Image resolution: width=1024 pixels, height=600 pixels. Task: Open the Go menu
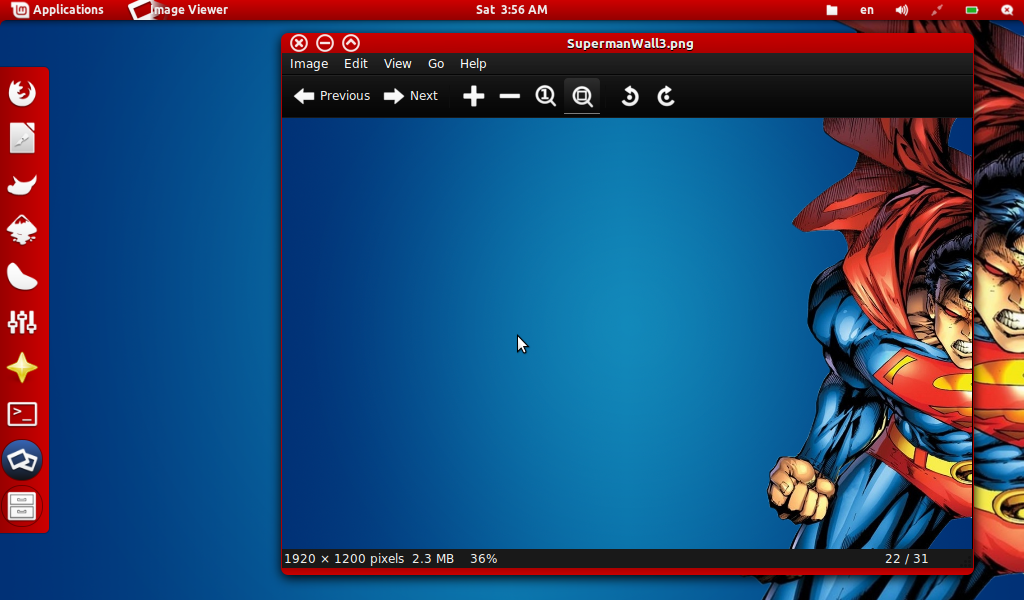[x=436, y=63]
